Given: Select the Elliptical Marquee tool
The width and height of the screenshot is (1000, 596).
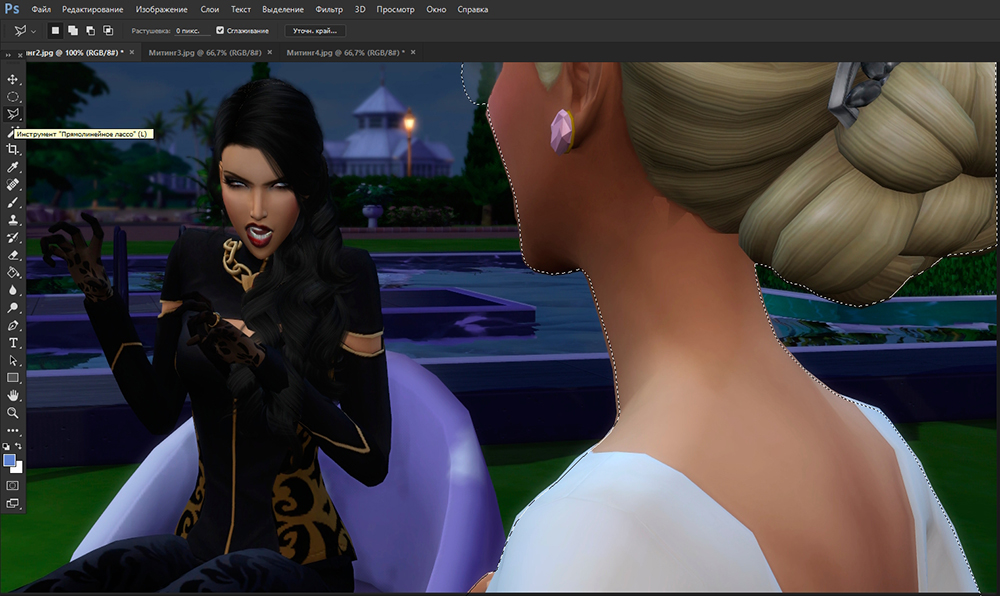Looking at the screenshot, I should coord(13,97).
